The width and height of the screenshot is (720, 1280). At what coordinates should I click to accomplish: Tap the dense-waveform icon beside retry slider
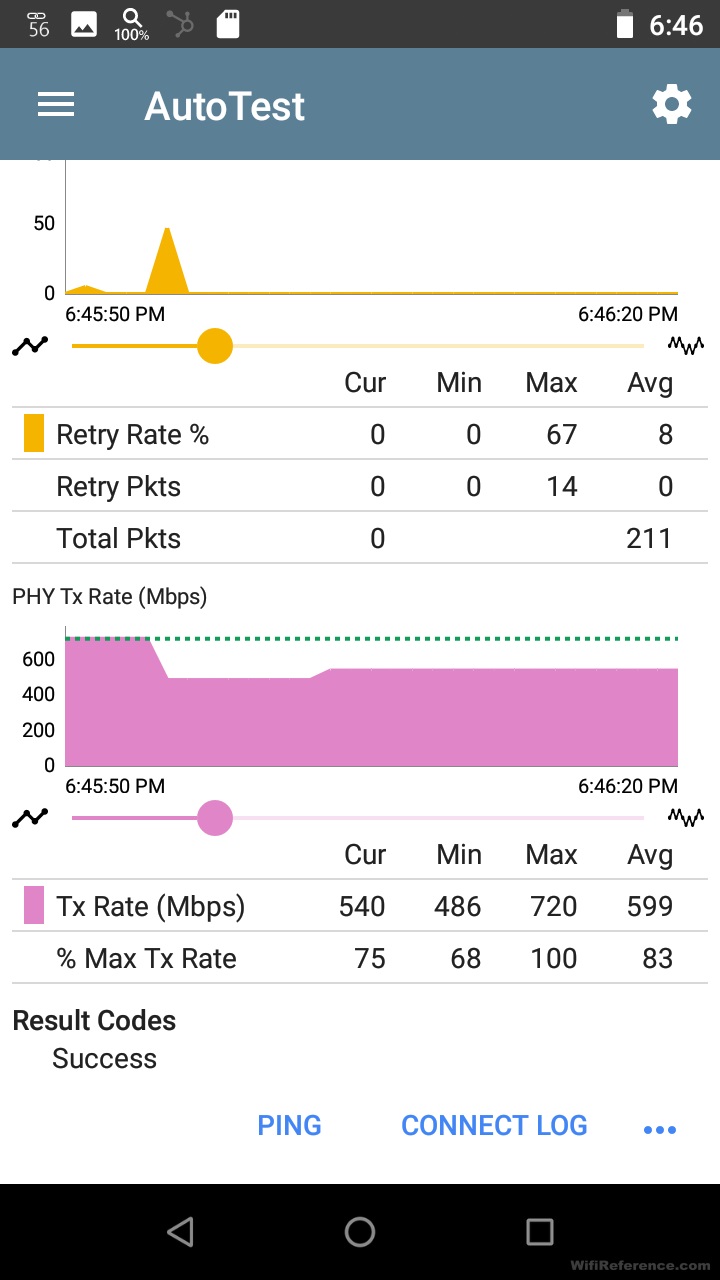point(686,346)
